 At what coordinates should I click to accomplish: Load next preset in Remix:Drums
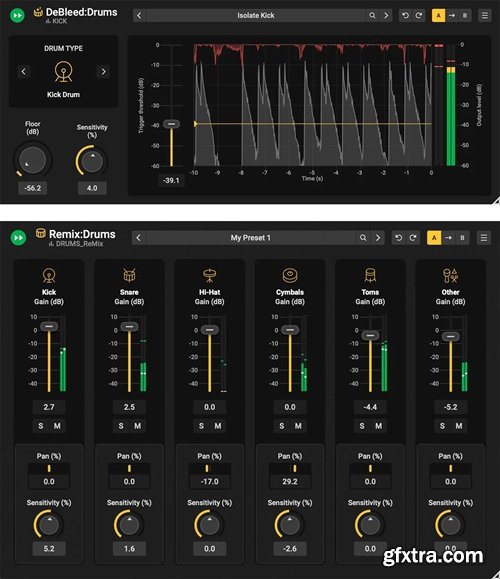pyautogui.click(x=378, y=238)
